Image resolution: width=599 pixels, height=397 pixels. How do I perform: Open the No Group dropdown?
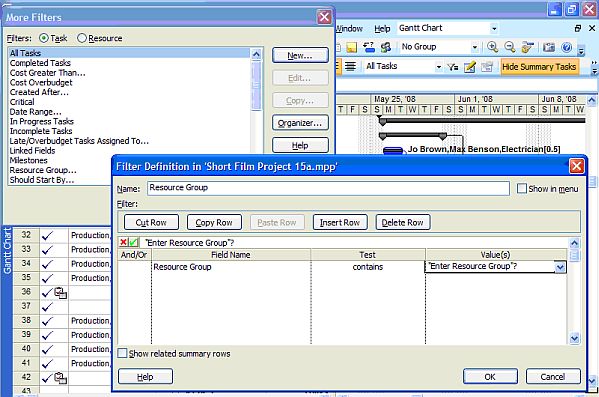[474, 47]
